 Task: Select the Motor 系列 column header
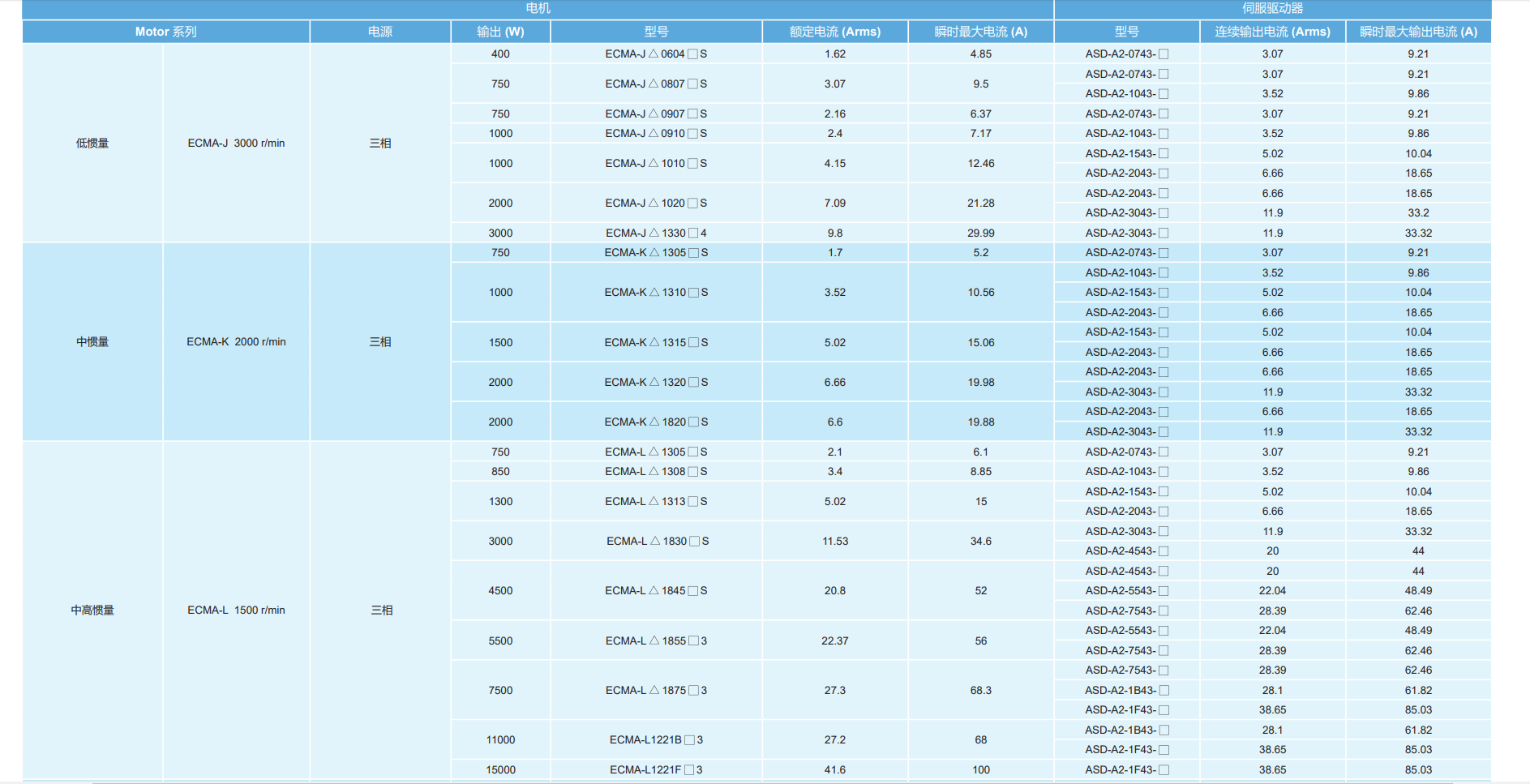point(165,32)
